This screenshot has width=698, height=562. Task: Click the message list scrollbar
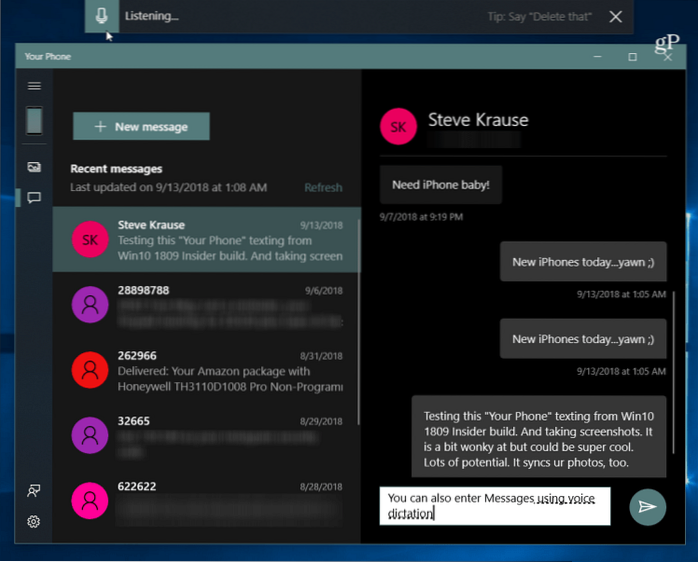click(x=358, y=300)
